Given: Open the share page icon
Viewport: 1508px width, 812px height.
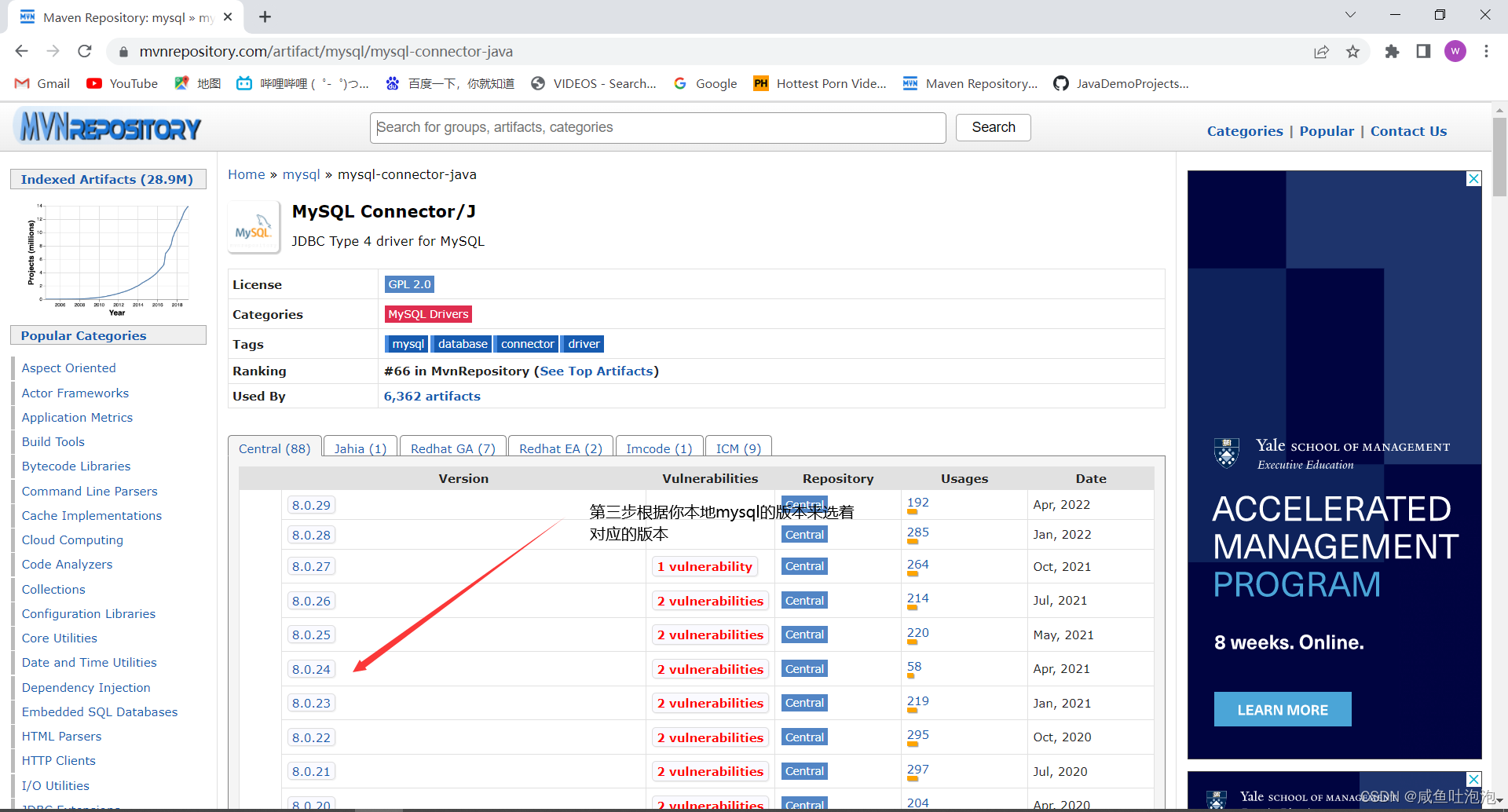Looking at the screenshot, I should (x=1321, y=52).
